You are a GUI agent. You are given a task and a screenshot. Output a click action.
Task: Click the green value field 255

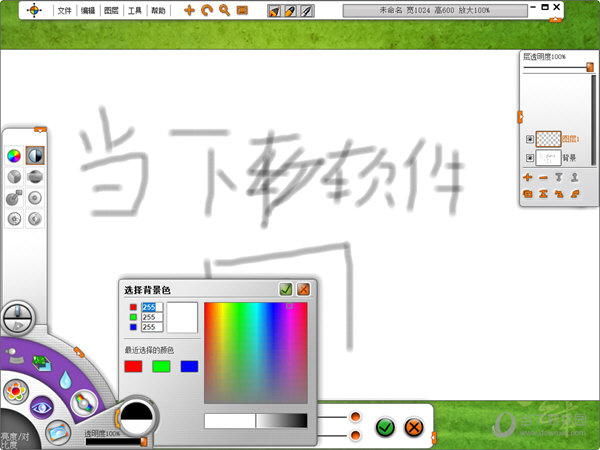click(152, 317)
